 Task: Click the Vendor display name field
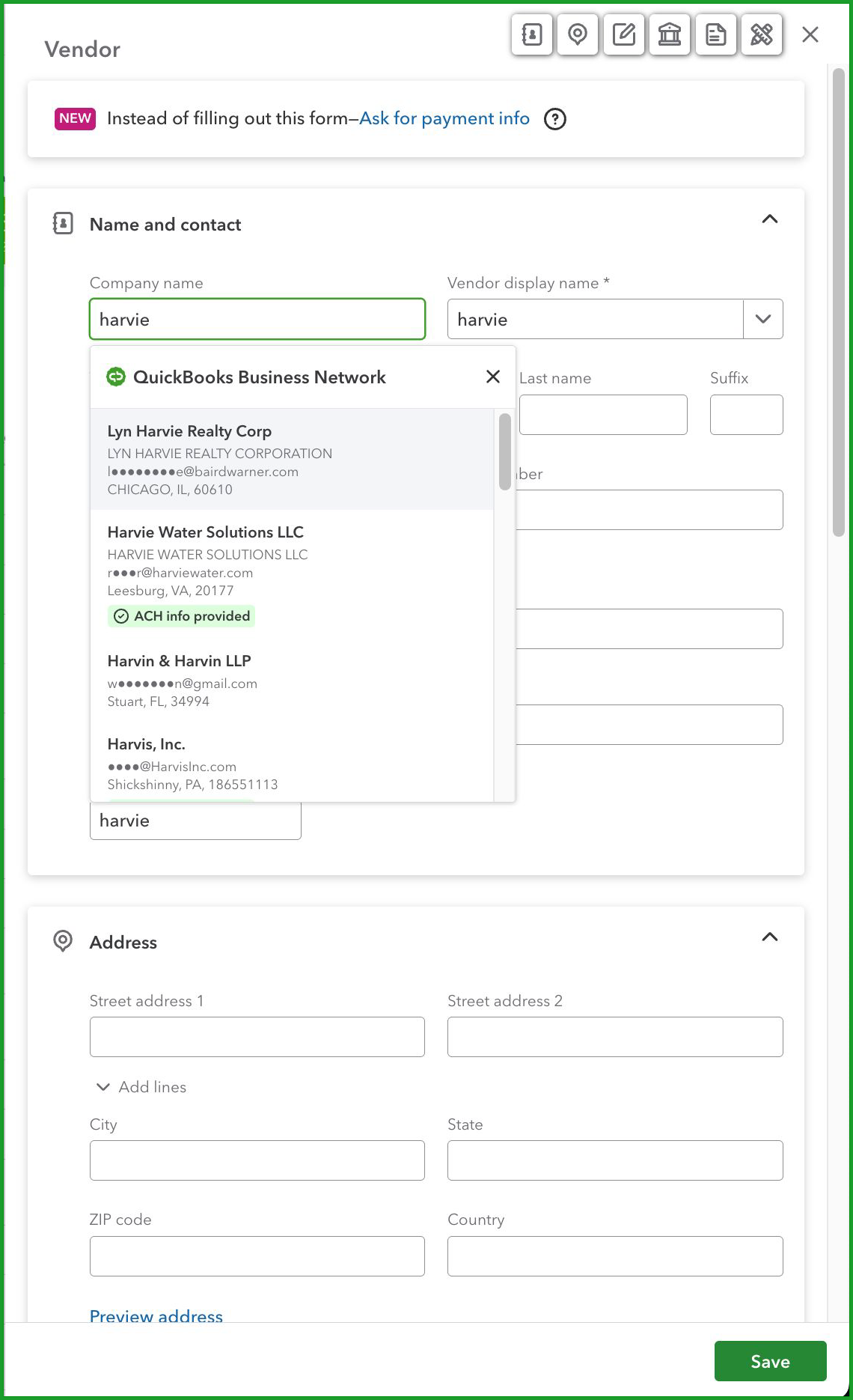pyautogui.click(x=596, y=319)
